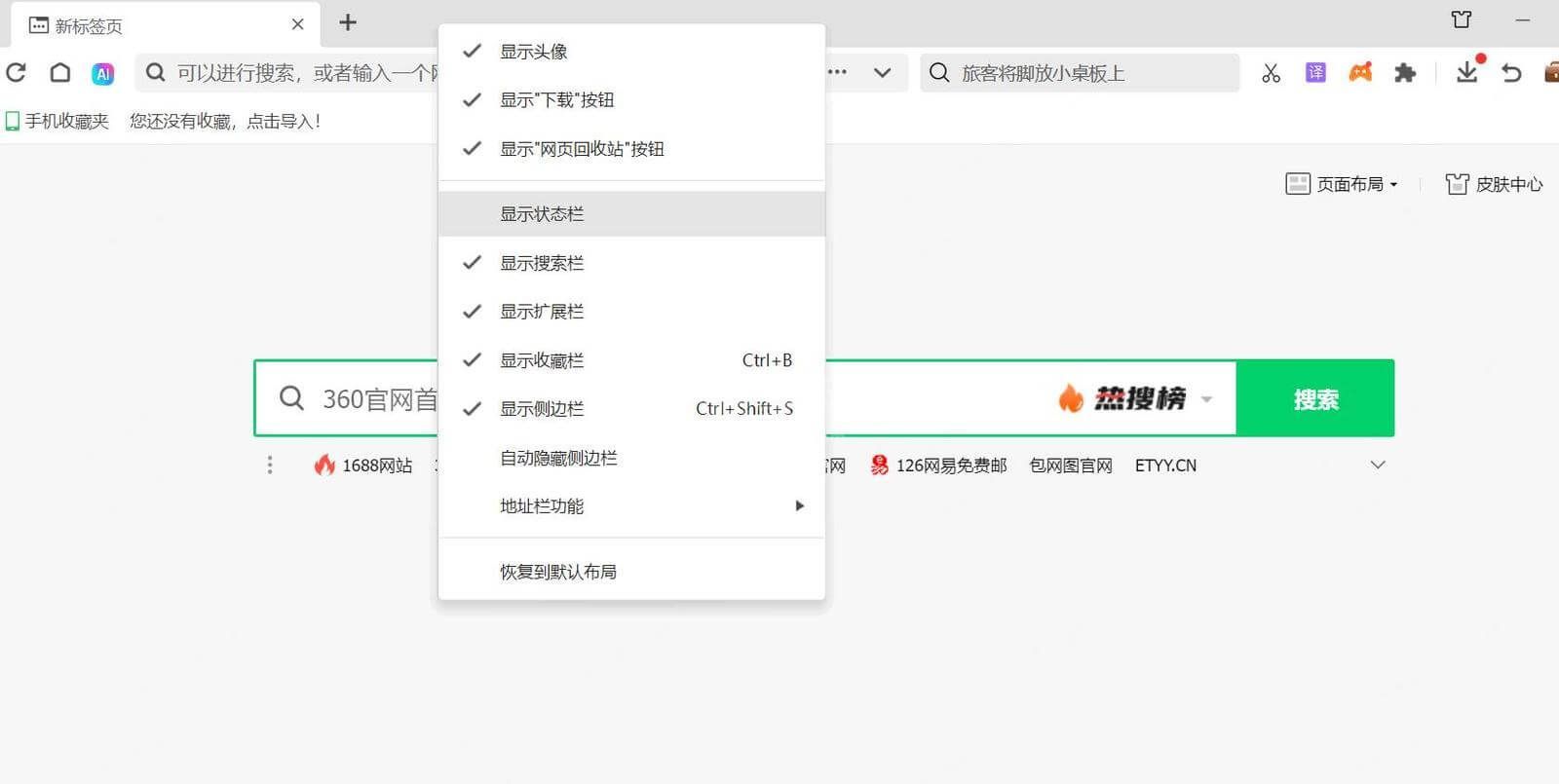1559x784 pixels.
Task: Open the game controller extension icon
Action: (1360, 72)
